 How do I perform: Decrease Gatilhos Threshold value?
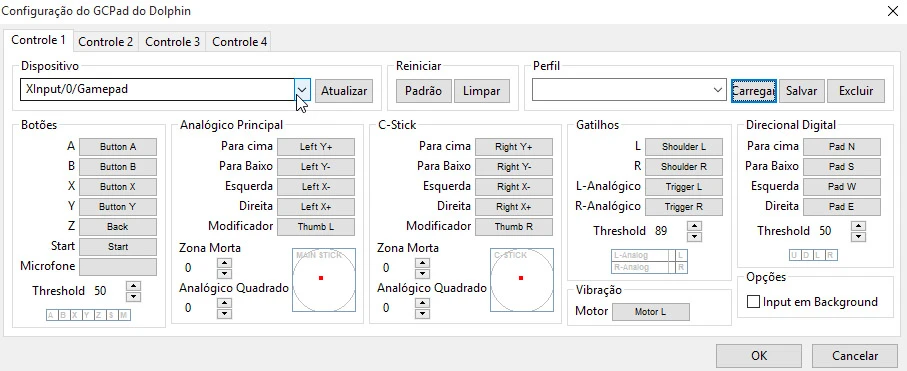tap(695, 237)
